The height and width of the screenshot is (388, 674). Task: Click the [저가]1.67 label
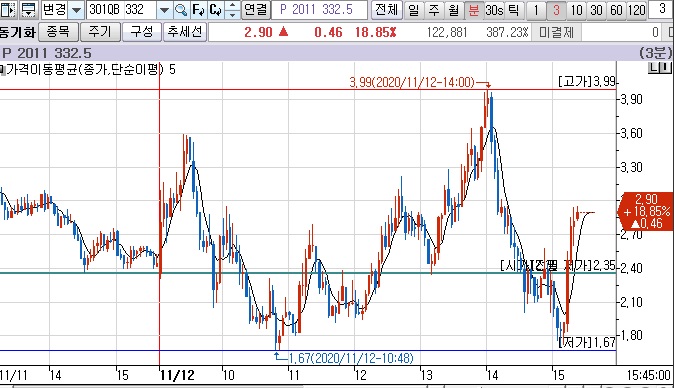point(587,342)
